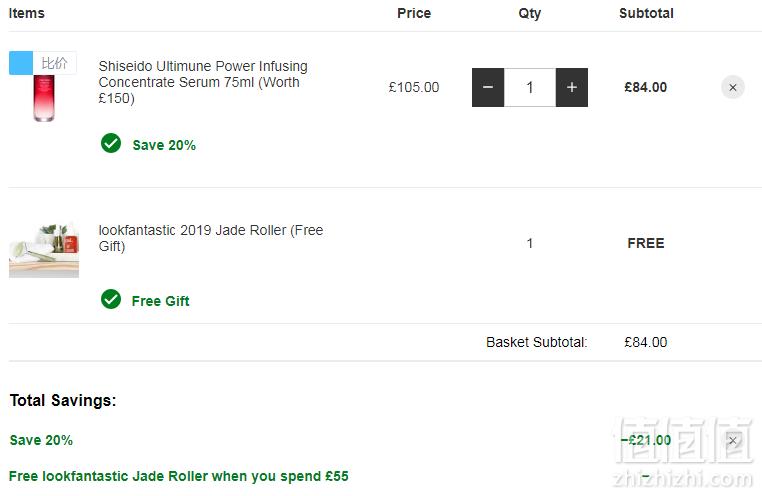Image resolution: width=762 pixels, height=496 pixels.
Task: Click the Shiseido serum bottle thumbnail
Action: pyautogui.click(x=44, y=98)
